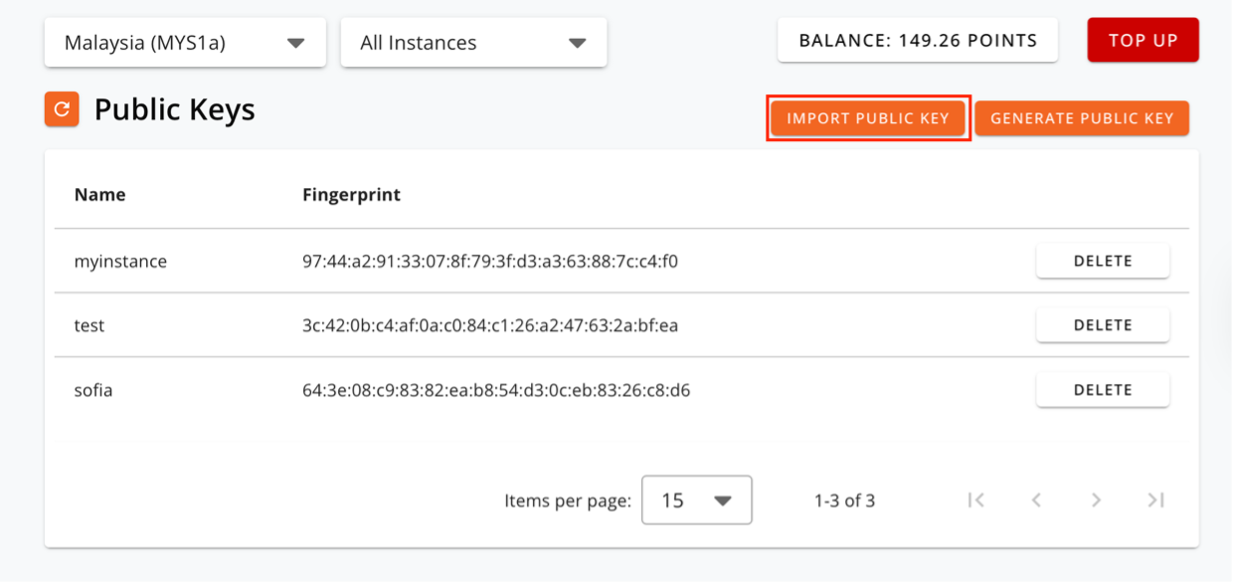Viewport: 1234px width, 586px height.
Task: Select the test key row name
Action: coord(90,325)
